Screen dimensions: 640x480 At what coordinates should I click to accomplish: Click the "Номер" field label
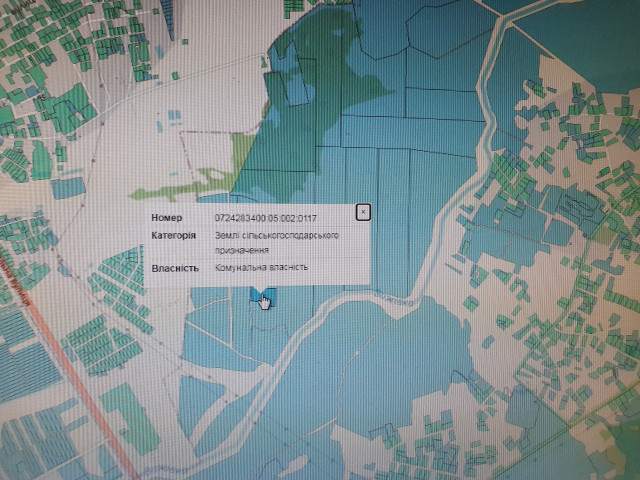click(167, 217)
